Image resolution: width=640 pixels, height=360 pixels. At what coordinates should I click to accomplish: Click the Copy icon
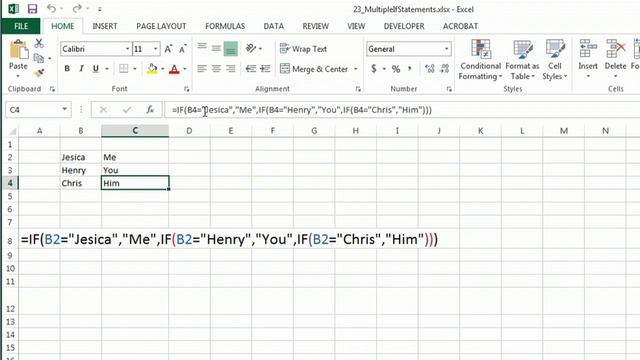(x=39, y=58)
